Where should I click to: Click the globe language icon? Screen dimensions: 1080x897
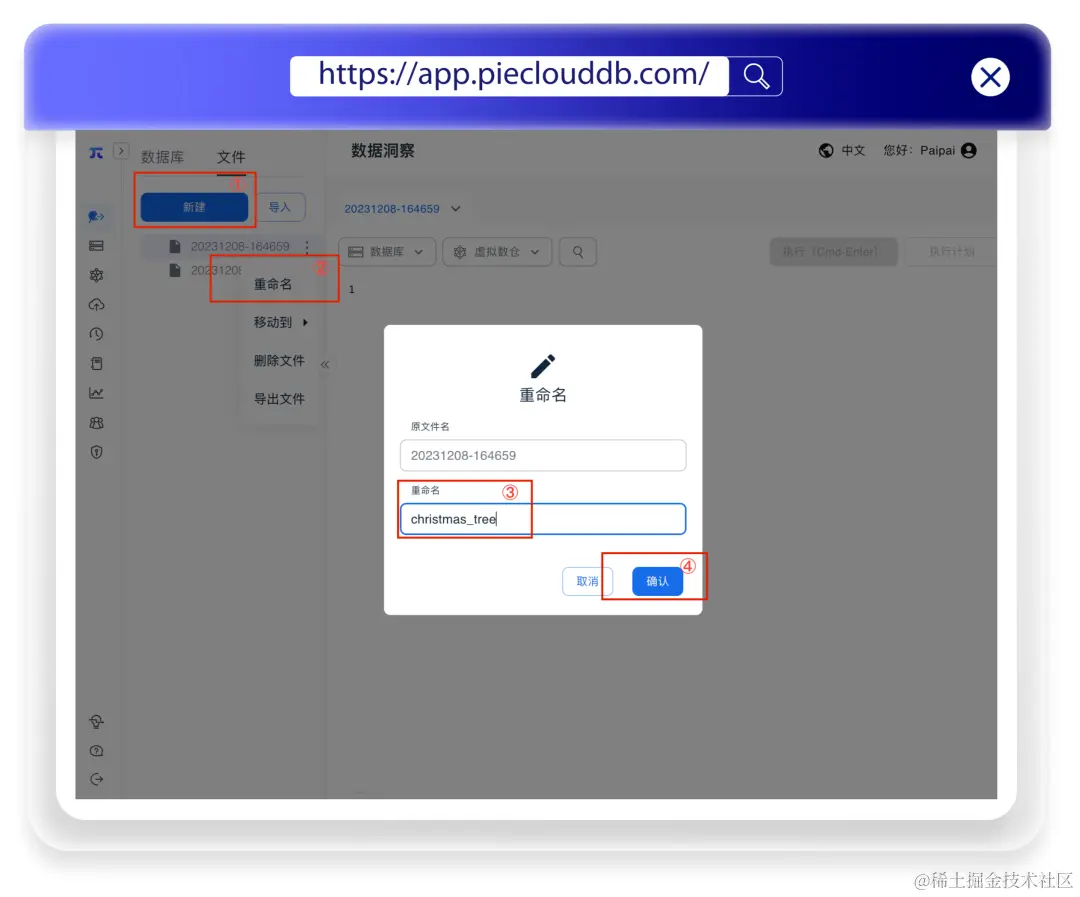[826, 151]
